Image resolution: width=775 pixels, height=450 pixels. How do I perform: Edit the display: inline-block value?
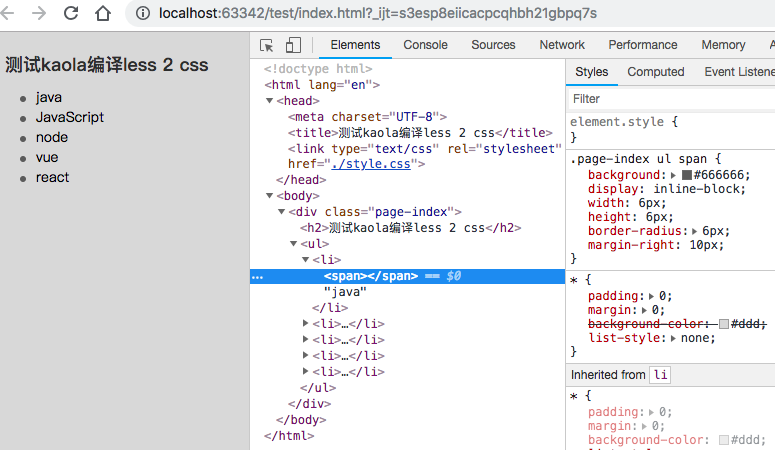pos(696,189)
